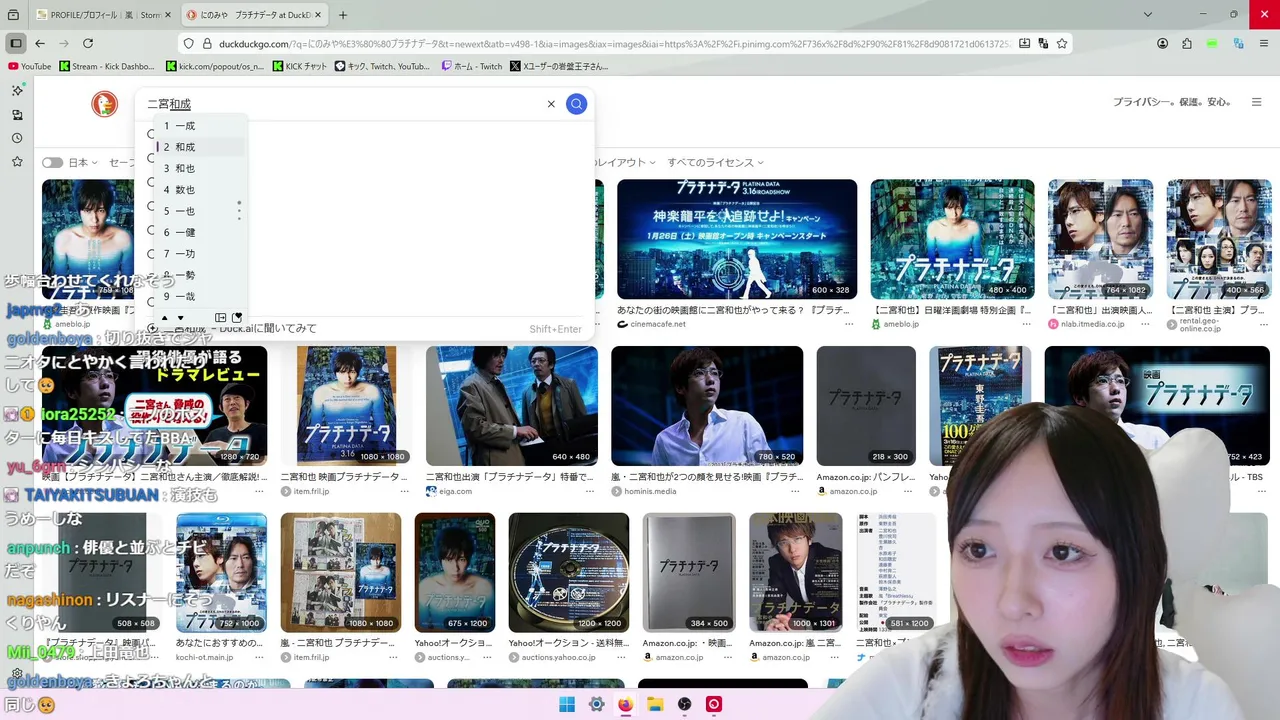This screenshot has width=1280, height=720.
Task: Open the 神楽龍平を追跡せよ banner thumbnail
Action: 737,239
